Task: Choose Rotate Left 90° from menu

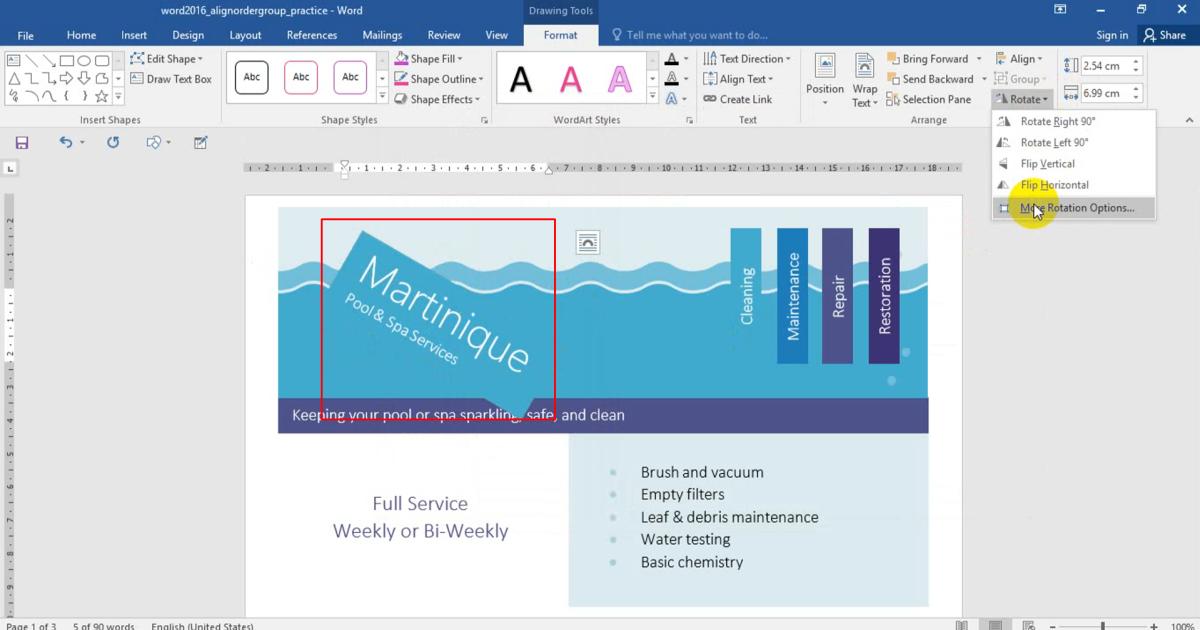Action: pyautogui.click(x=1074, y=142)
